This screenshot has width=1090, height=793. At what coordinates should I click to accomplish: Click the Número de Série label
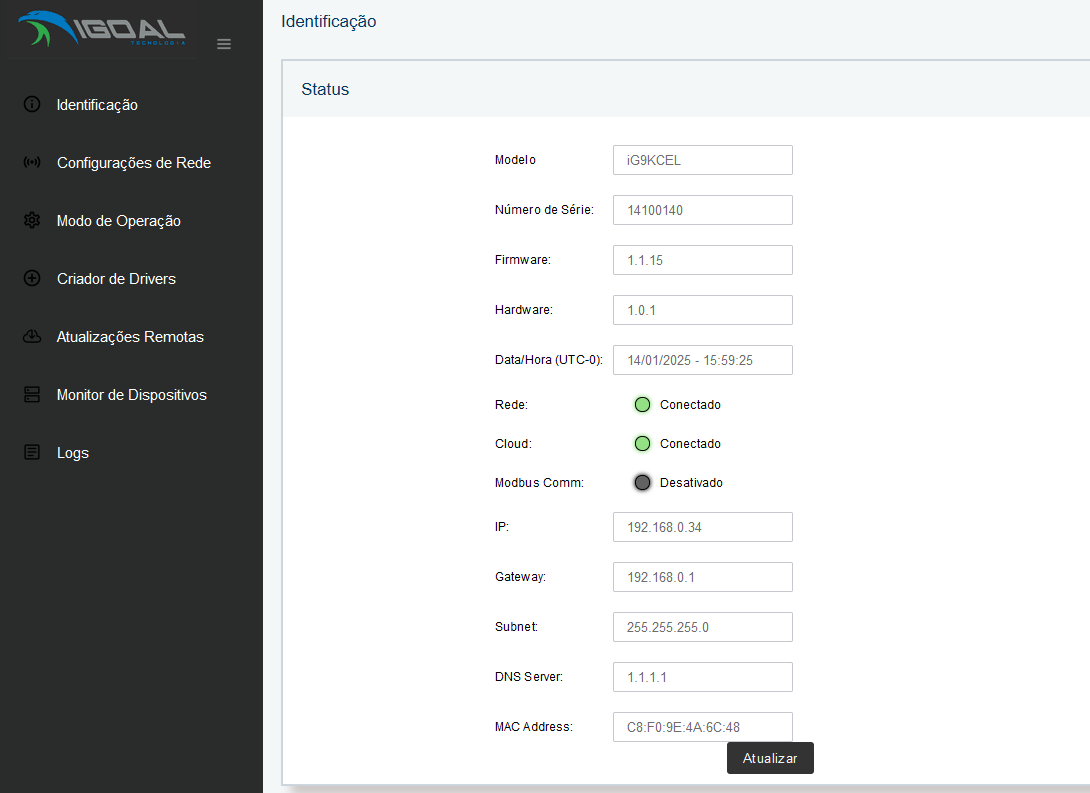coord(544,210)
